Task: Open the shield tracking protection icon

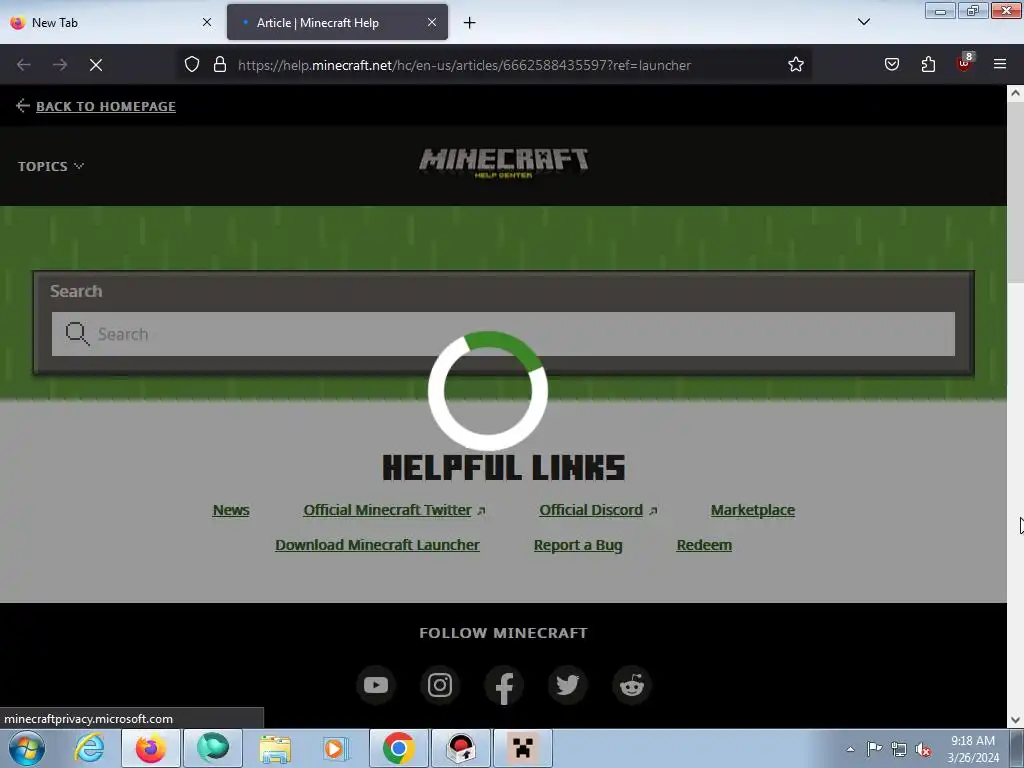Action: 191,65
